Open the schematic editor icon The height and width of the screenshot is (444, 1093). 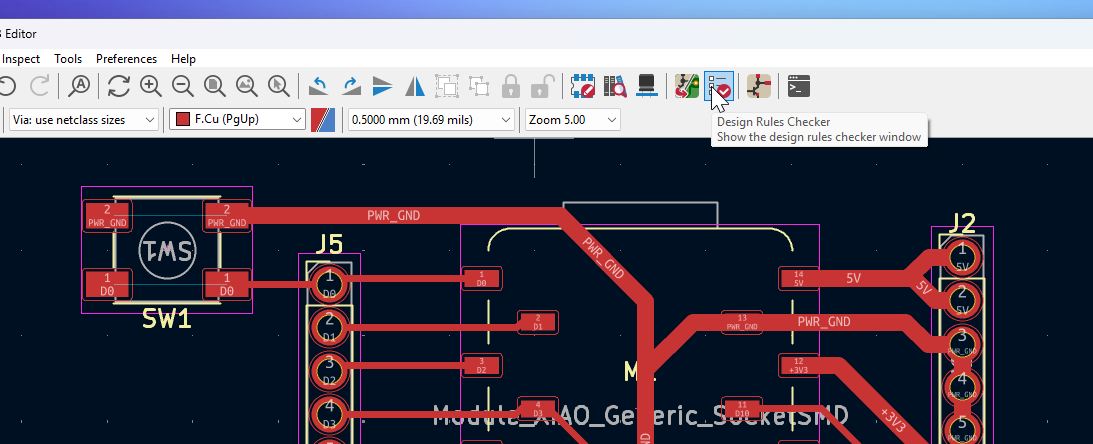point(758,86)
